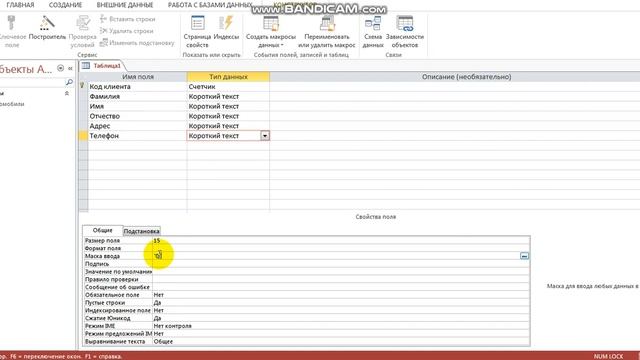The width and height of the screenshot is (640, 360).
Task: Click the Счетчик data type cell
Action: [228, 87]
